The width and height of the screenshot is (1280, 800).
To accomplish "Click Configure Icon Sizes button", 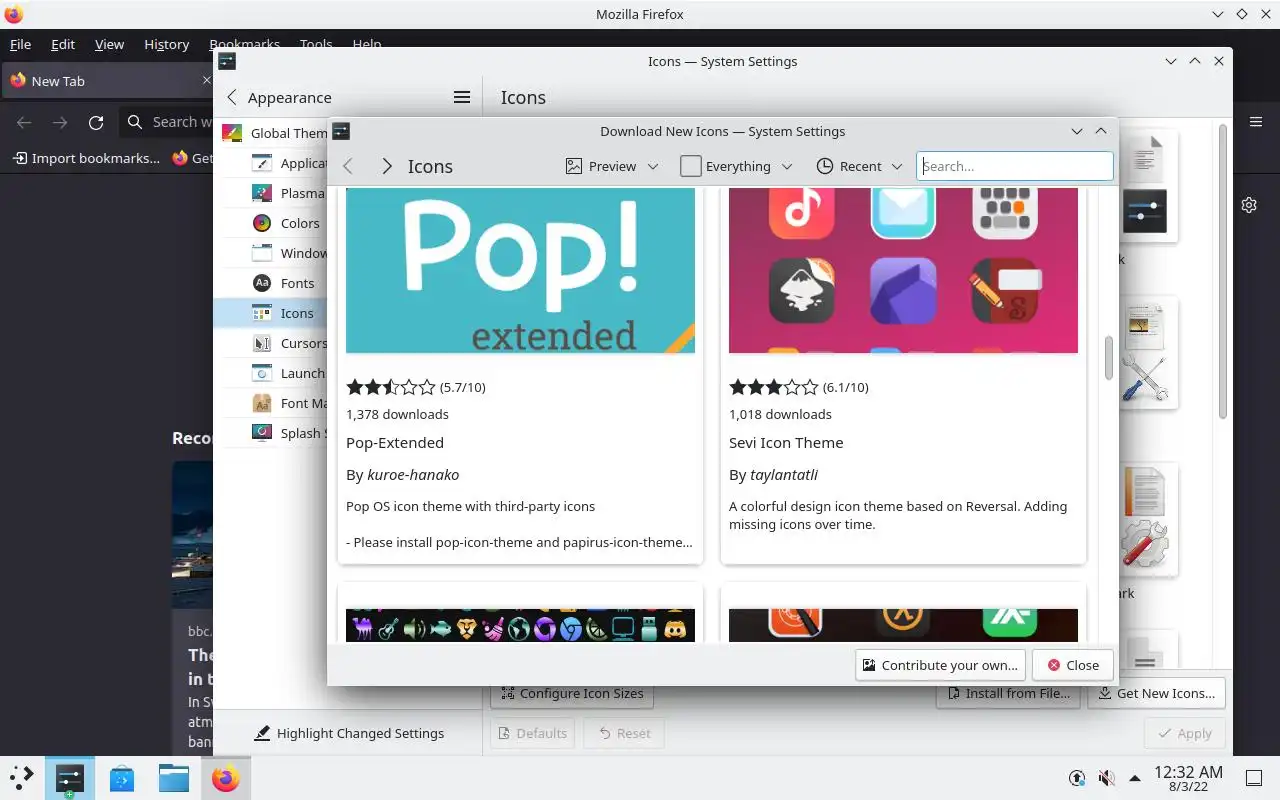I will pyautogui.click(x=572, y=693).
